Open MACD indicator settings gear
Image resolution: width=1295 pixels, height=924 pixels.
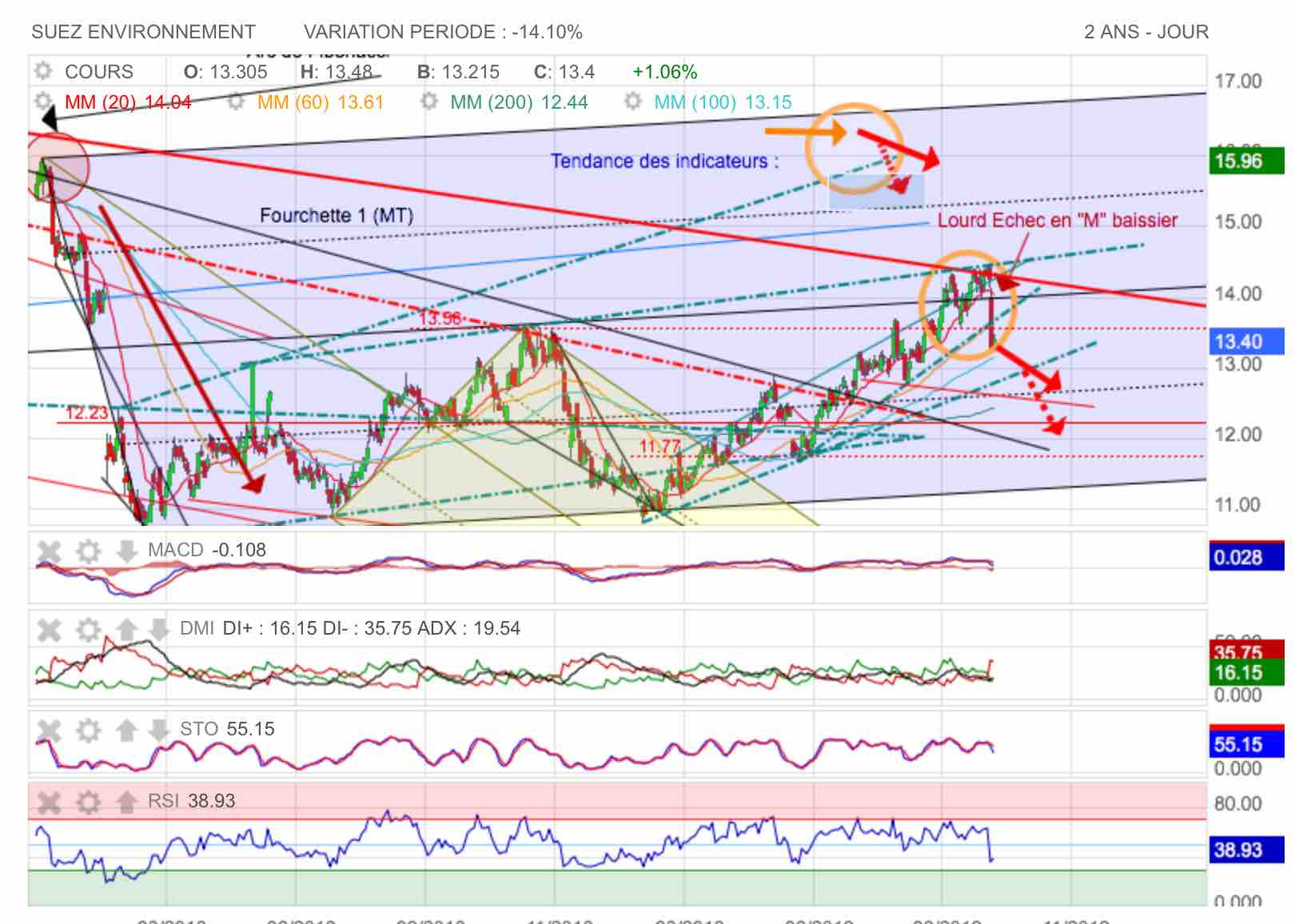click(88, 551)
